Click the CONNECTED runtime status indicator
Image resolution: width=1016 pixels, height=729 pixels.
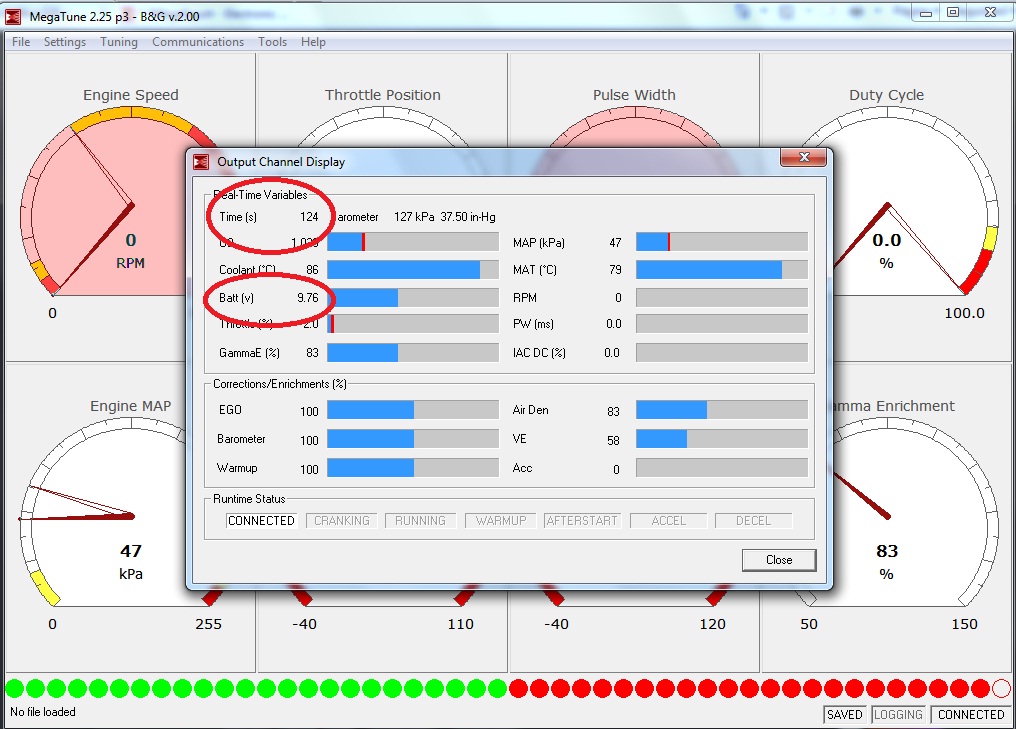tap(261, 521)
